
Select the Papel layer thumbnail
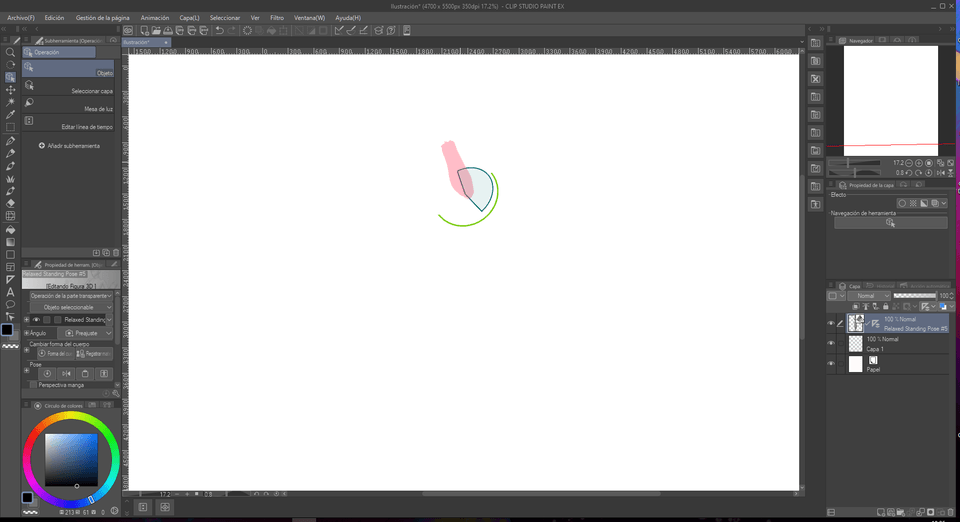coord(855,364)
